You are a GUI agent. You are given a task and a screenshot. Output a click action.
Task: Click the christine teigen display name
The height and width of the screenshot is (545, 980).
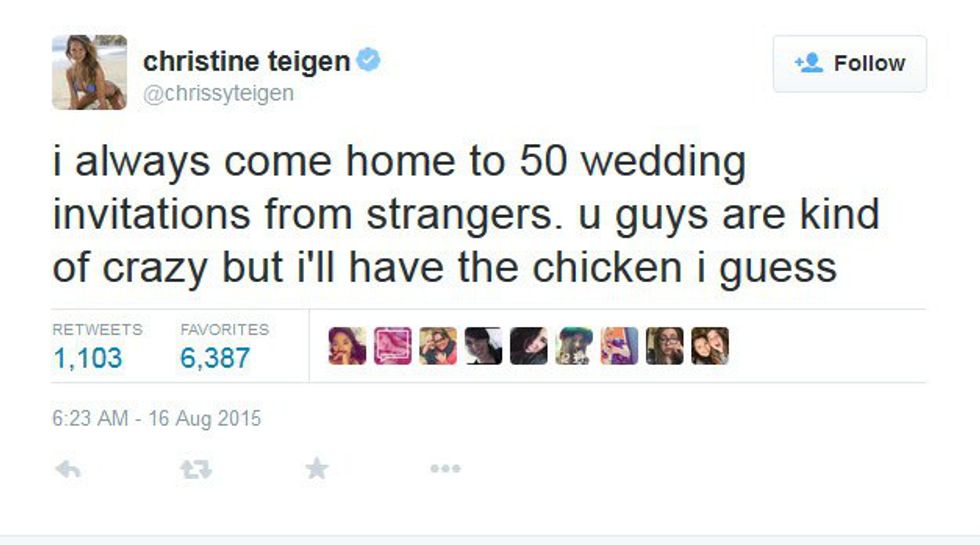246,62
